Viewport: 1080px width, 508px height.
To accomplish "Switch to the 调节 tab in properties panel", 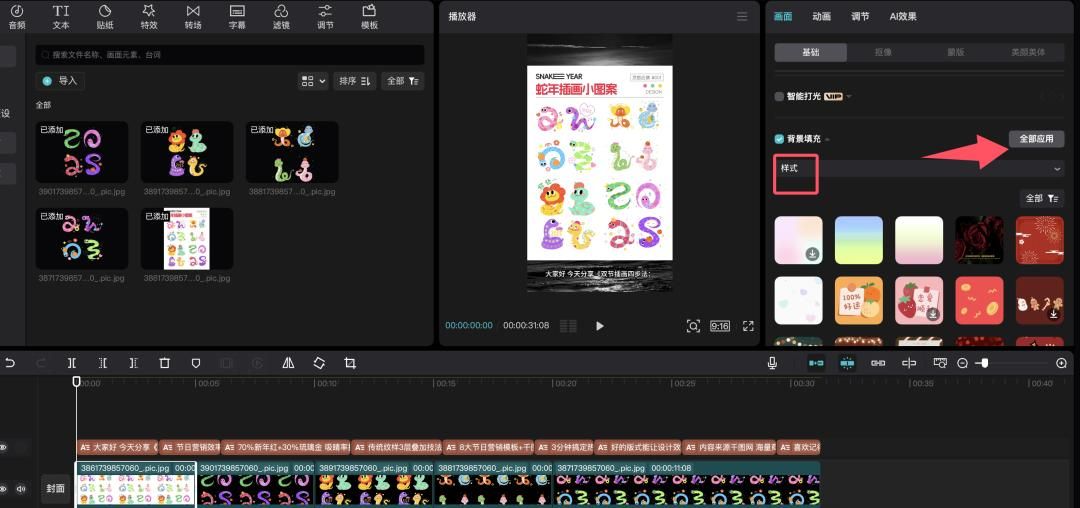I will [x=860, y=17].
